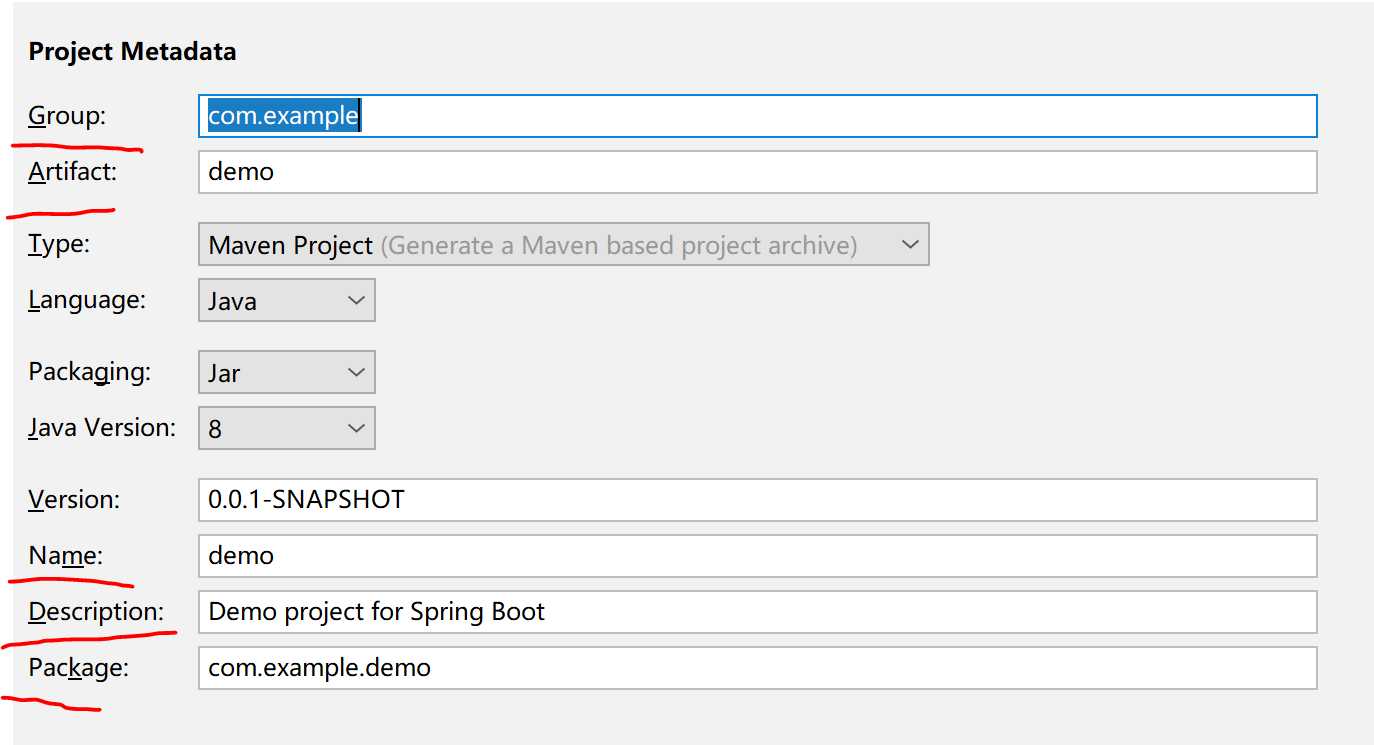Click the Java Version label
The image size is (1374, 745).
102,428
